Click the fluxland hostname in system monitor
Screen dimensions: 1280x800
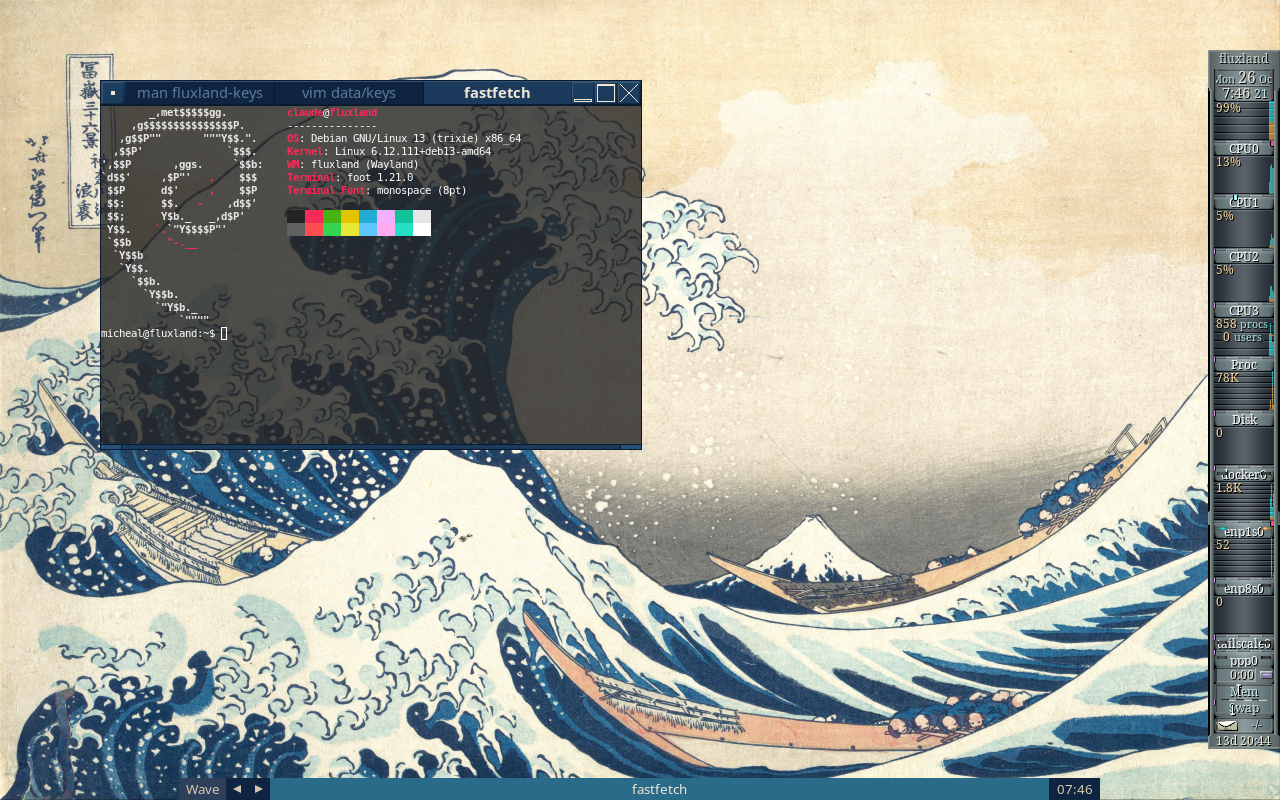point(1244,59)
